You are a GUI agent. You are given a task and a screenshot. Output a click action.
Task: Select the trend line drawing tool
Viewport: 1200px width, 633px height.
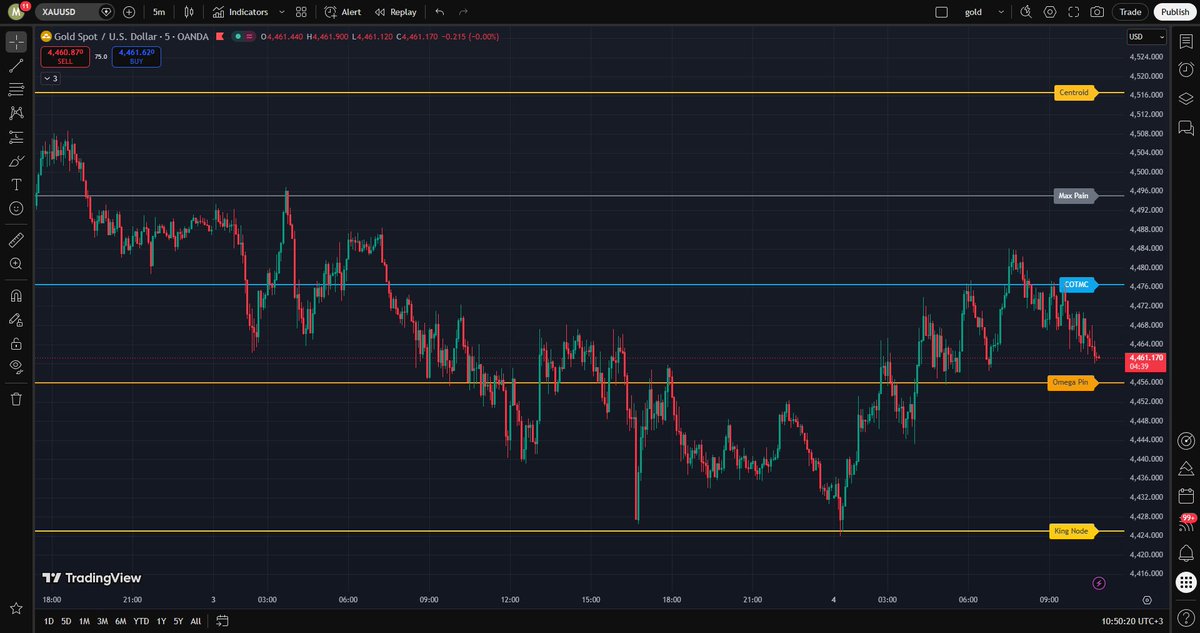(16, 66)
